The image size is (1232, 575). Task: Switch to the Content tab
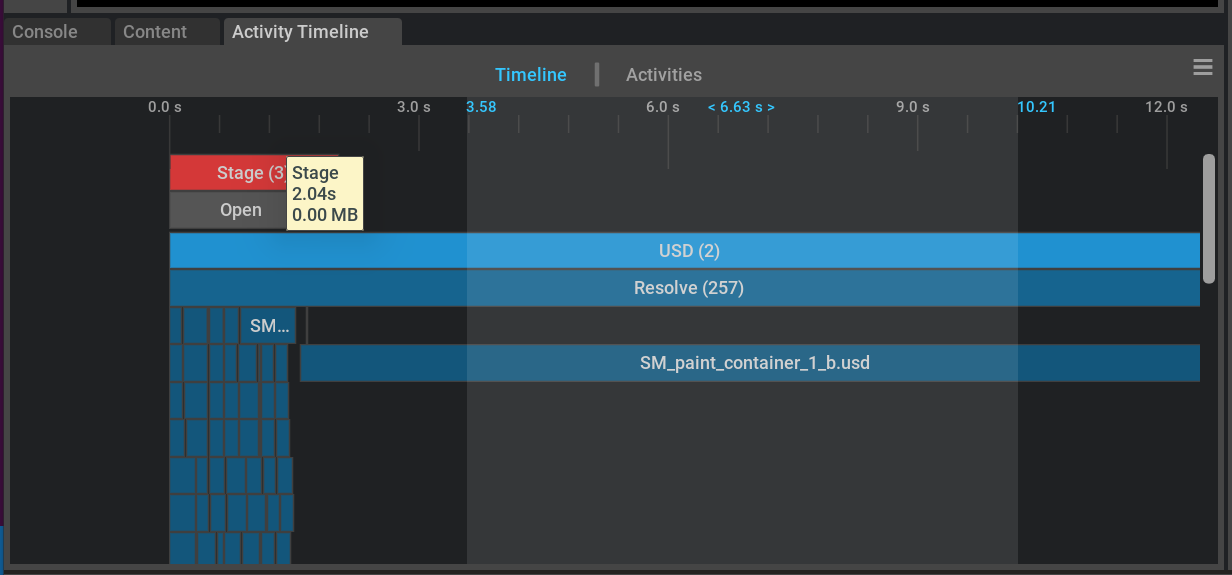(x=155, y=32)
